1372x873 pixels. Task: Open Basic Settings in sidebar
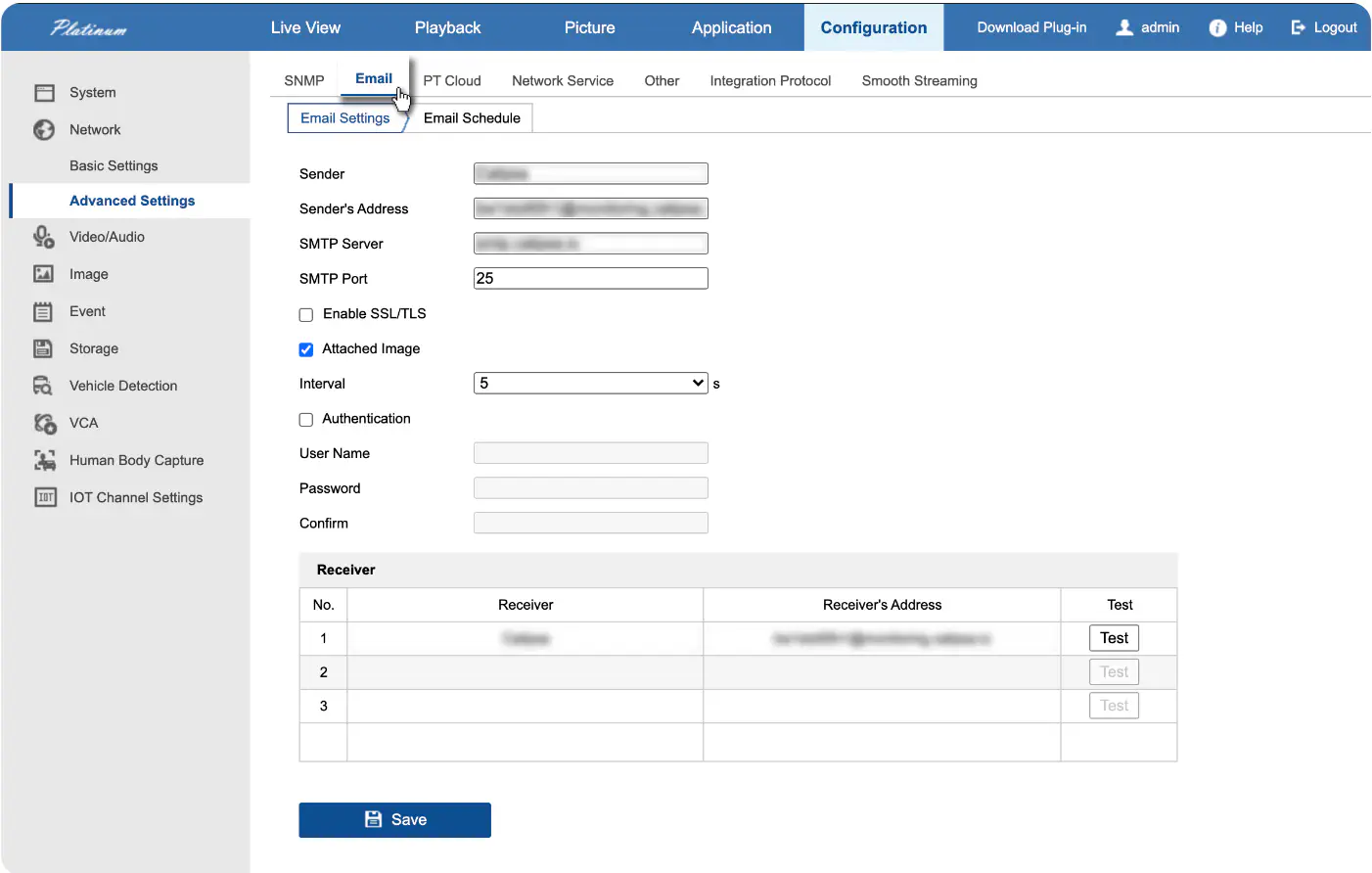tap(114, 165)
